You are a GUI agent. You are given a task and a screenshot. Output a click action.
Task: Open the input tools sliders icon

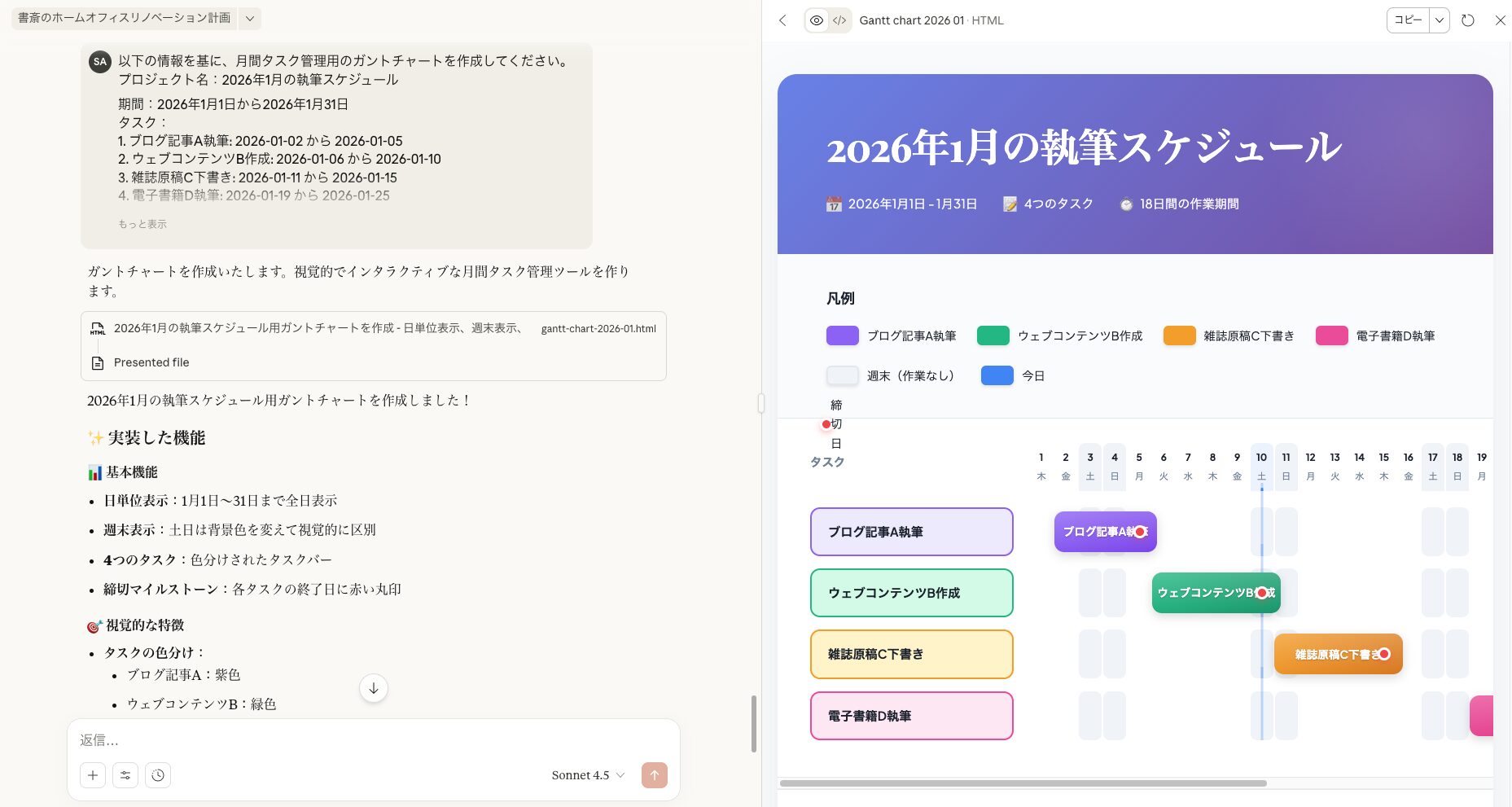(125, 775)
